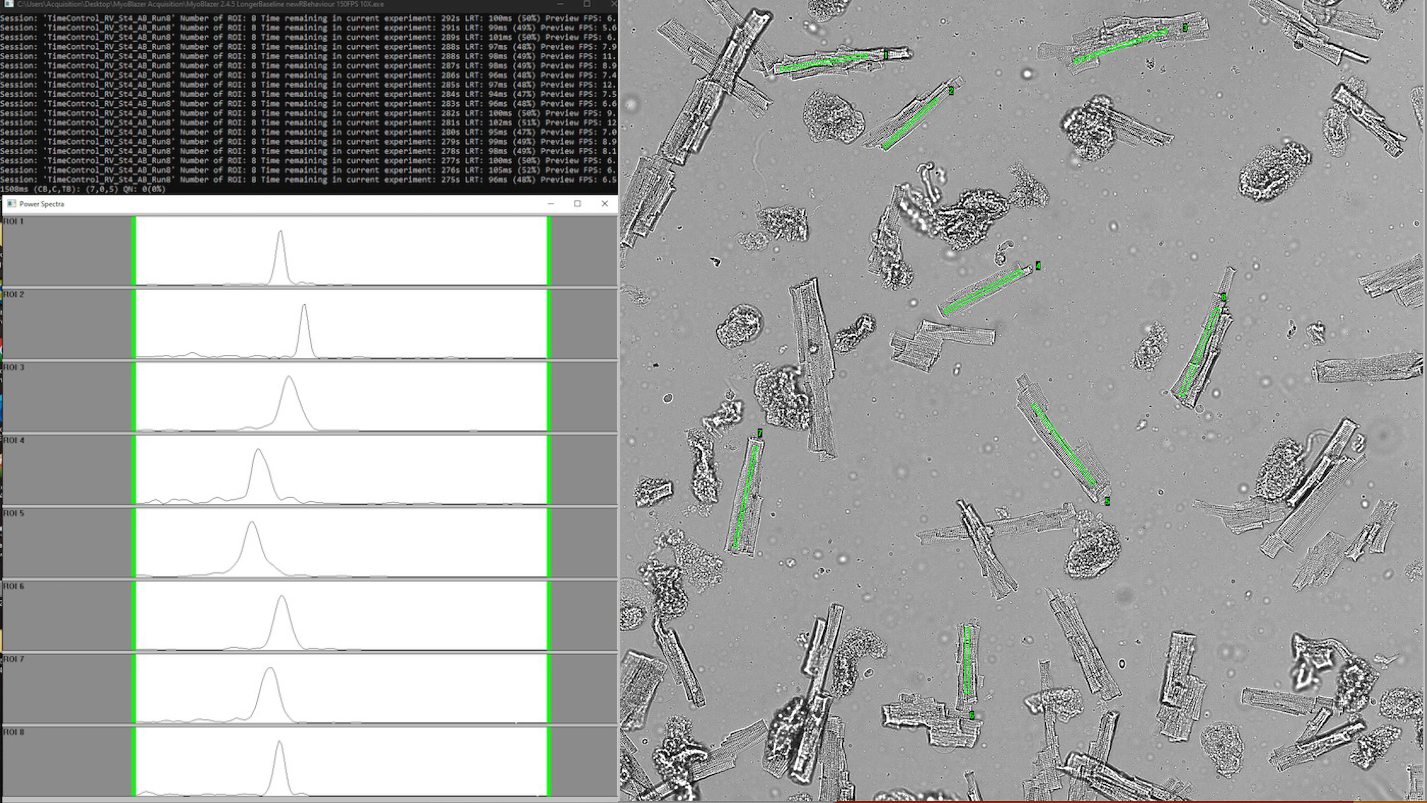The height and width of the screenshot is (803, 1427).
Task: Click the peak of the ROI 5 spectrum
Action: pos(252,524)
